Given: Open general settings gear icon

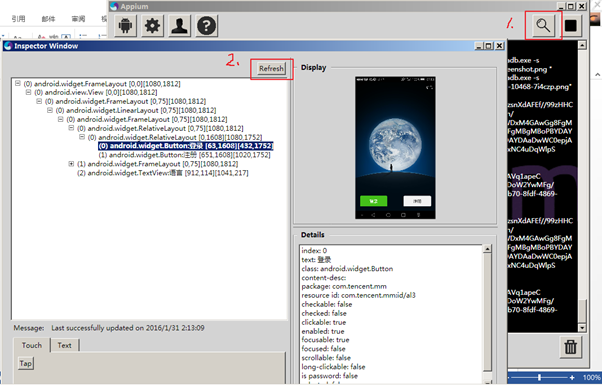Looking at the screenshot, I should [x=152, y=26].
